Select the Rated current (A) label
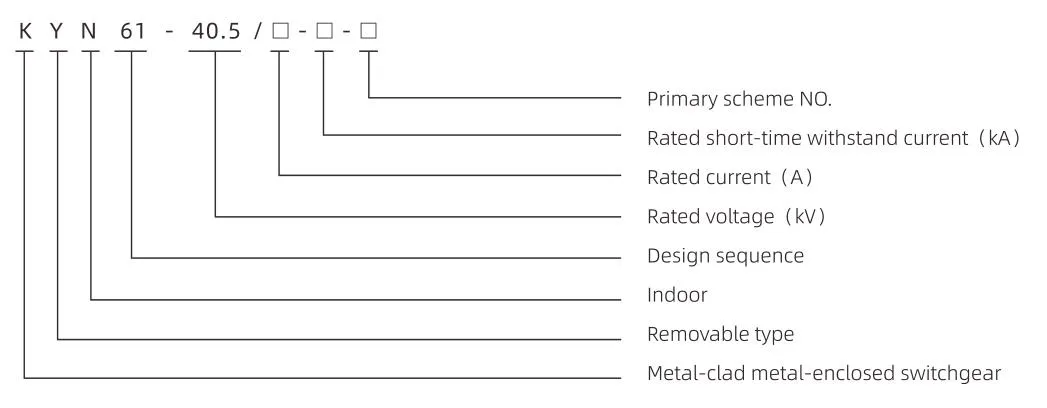The height and width of the screenshot is (408, 1047). tap(730, 178)
